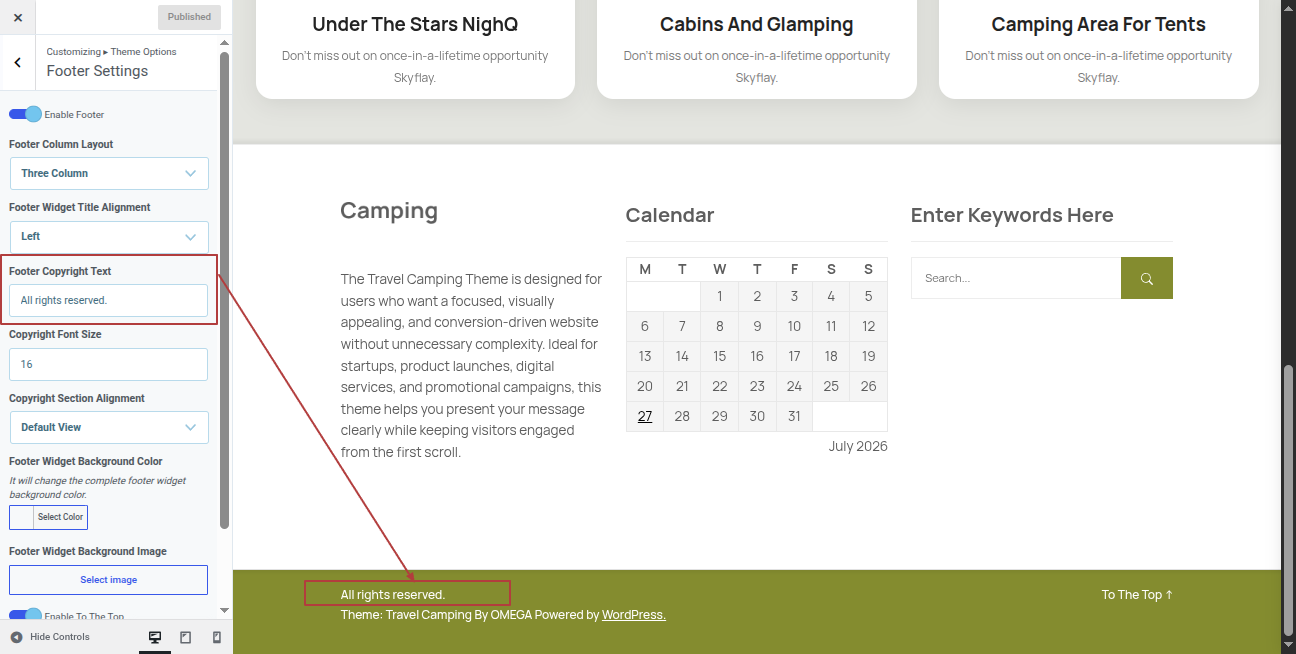This screenshot has height=654, width=1296.
Task: Close the Customizer with the X icon
Action: pos(17,17)
